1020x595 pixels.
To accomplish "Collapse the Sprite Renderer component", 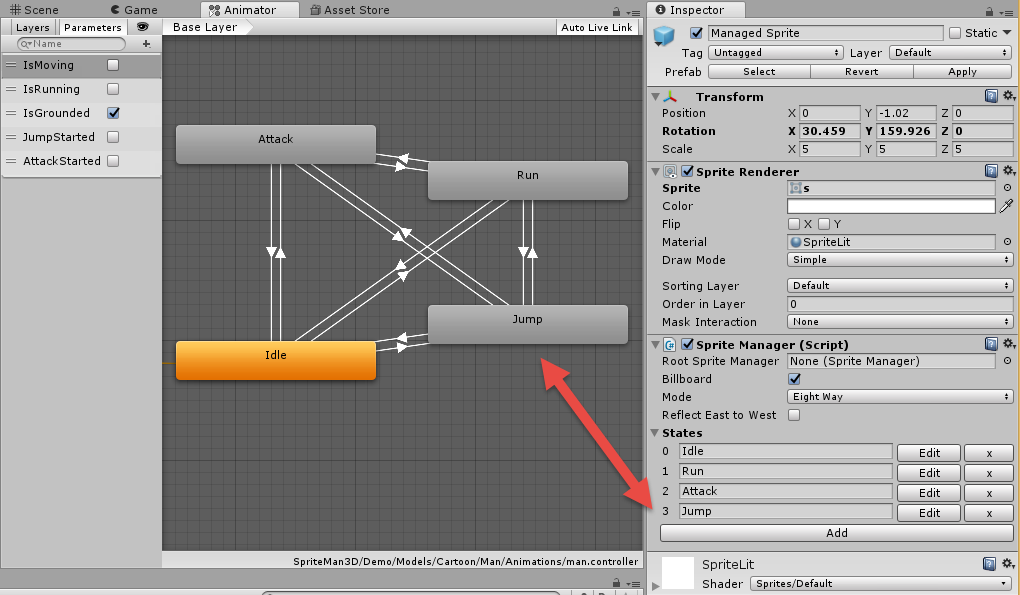I will click(x=655, y=170).
